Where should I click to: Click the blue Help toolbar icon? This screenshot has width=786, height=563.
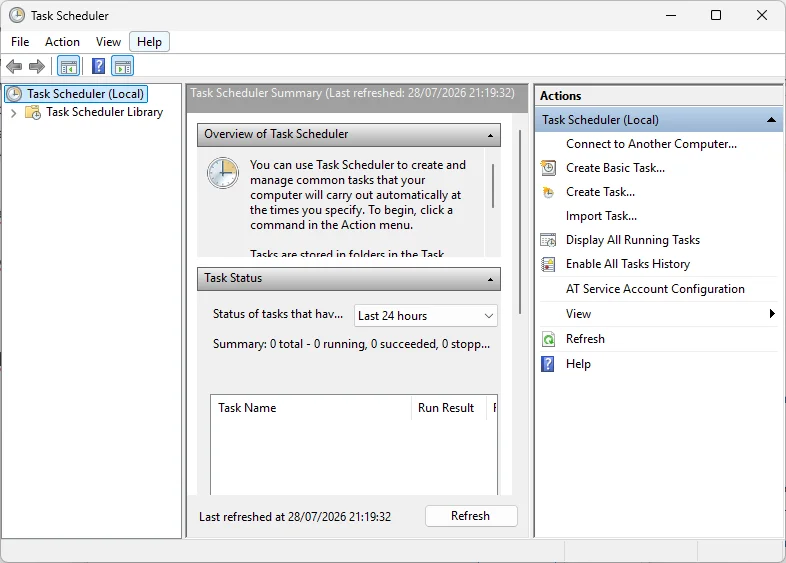pos(98,66)
